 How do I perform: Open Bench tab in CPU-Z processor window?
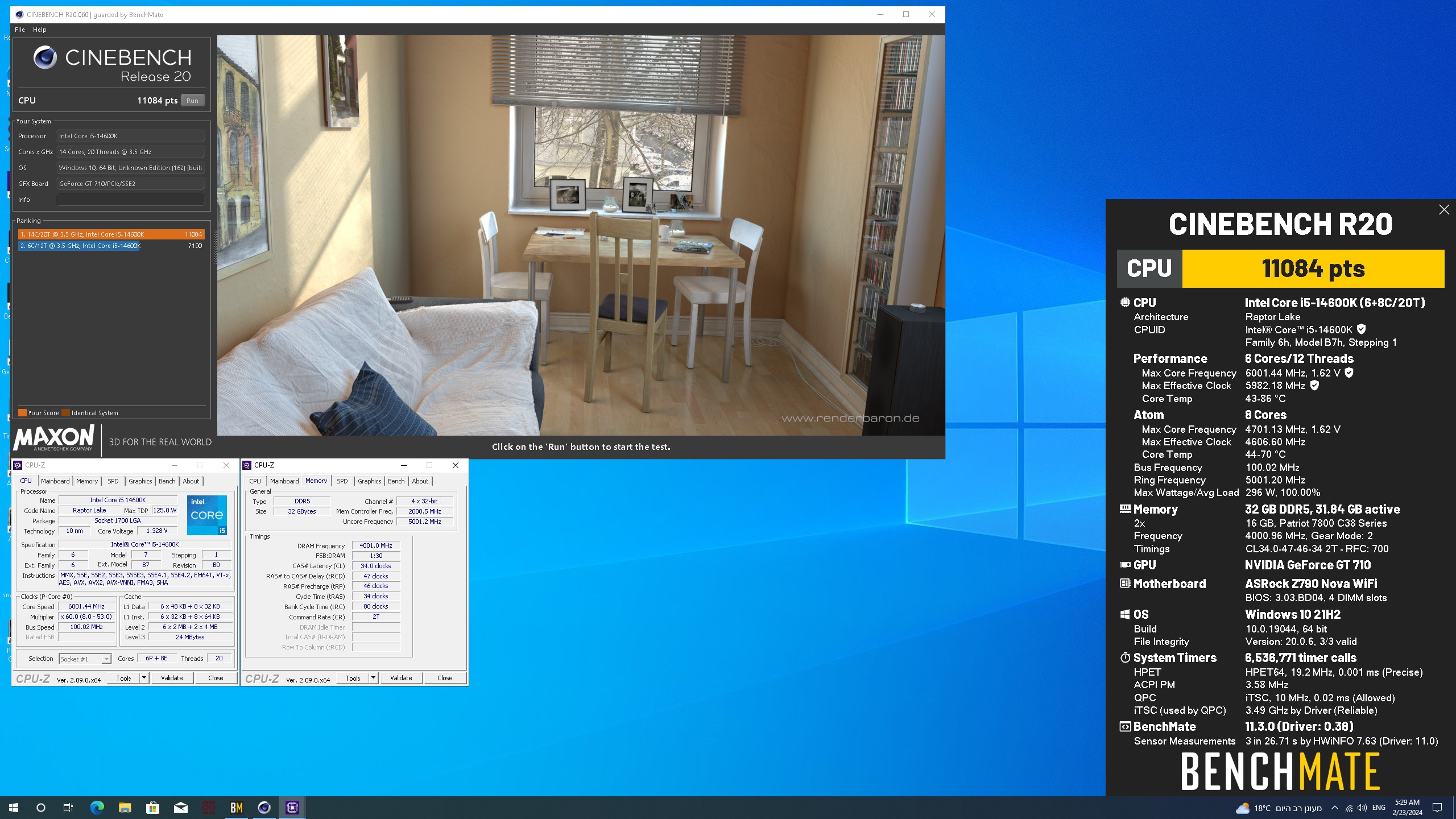(167, 481)
